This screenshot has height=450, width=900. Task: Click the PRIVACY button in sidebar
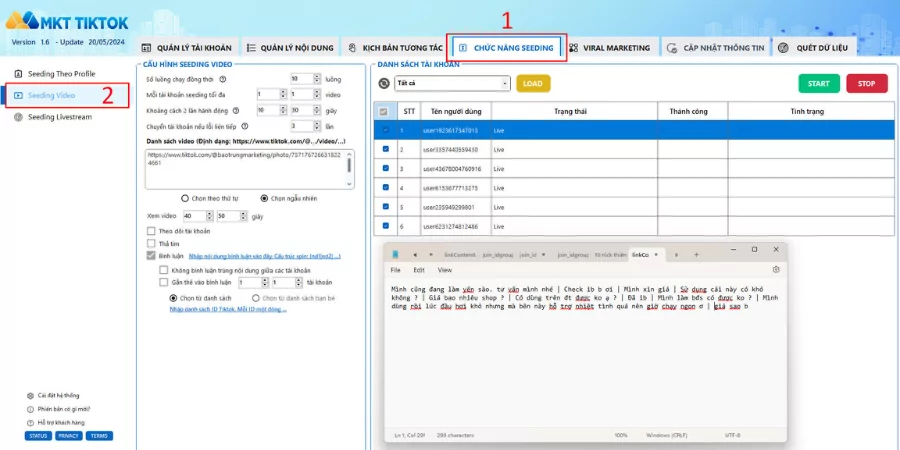(69, 436)
